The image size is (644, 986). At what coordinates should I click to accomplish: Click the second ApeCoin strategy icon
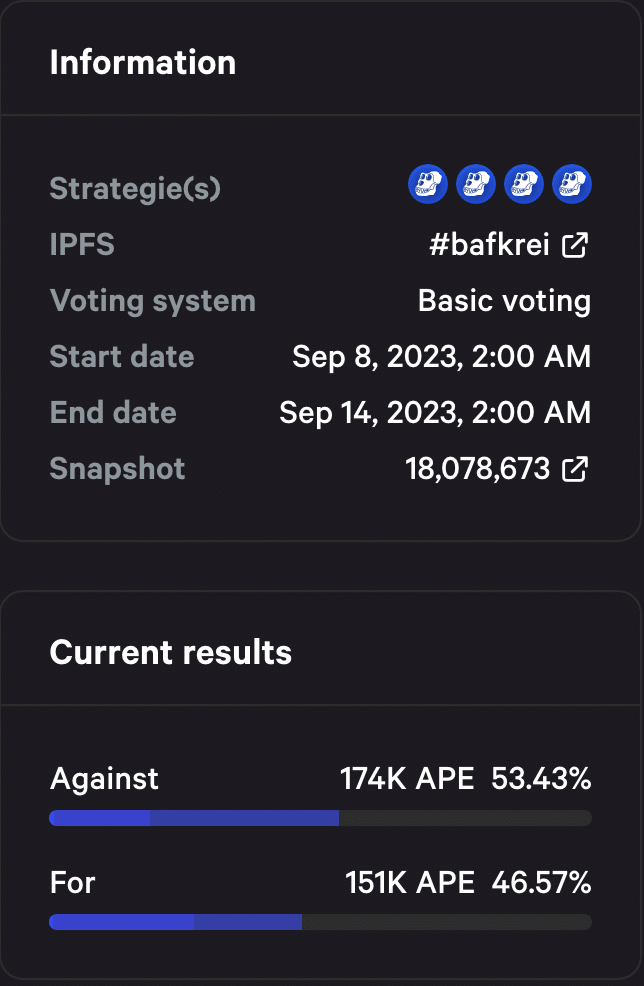click(475, 184)
